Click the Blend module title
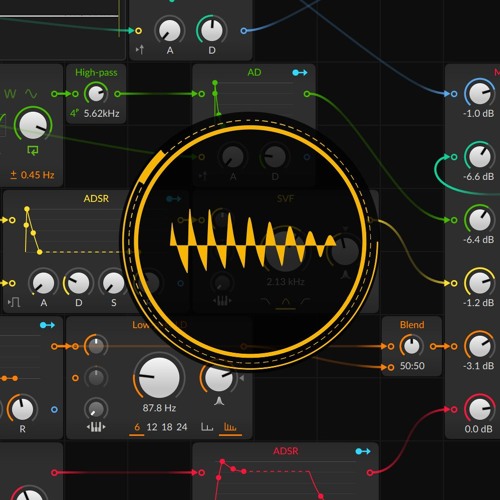Screen dimensions: 500x500 tap(412, 325)
